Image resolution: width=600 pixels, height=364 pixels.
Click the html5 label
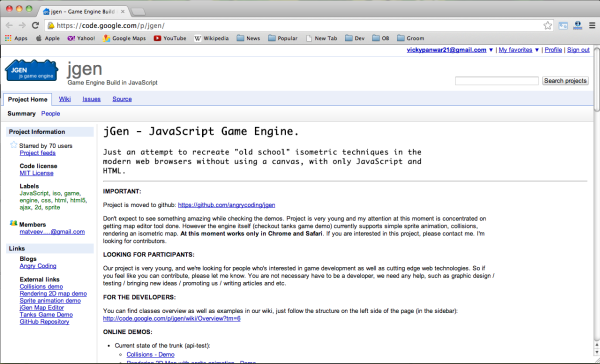point(78,200)
